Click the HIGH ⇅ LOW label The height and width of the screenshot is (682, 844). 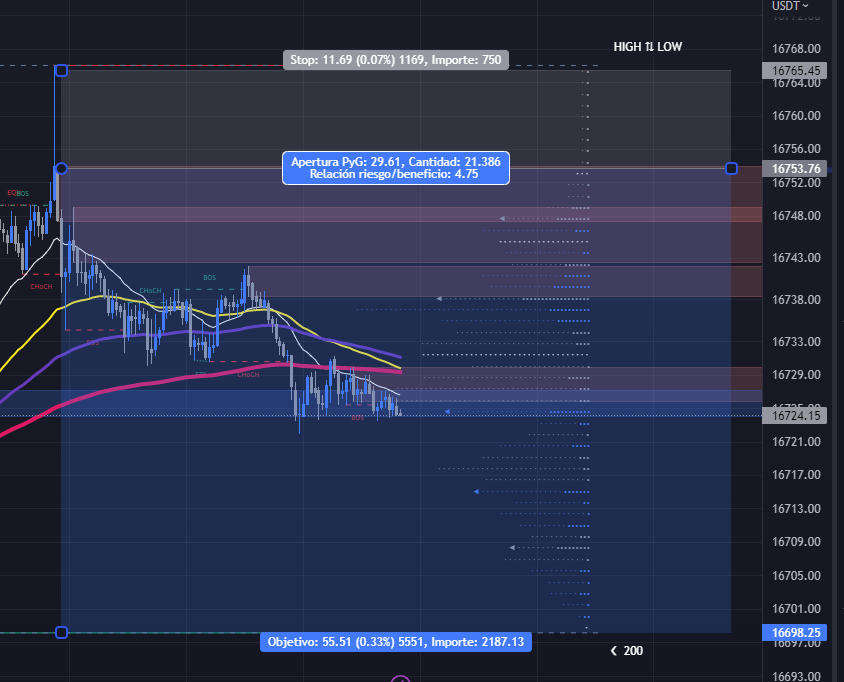pos(648,47)
